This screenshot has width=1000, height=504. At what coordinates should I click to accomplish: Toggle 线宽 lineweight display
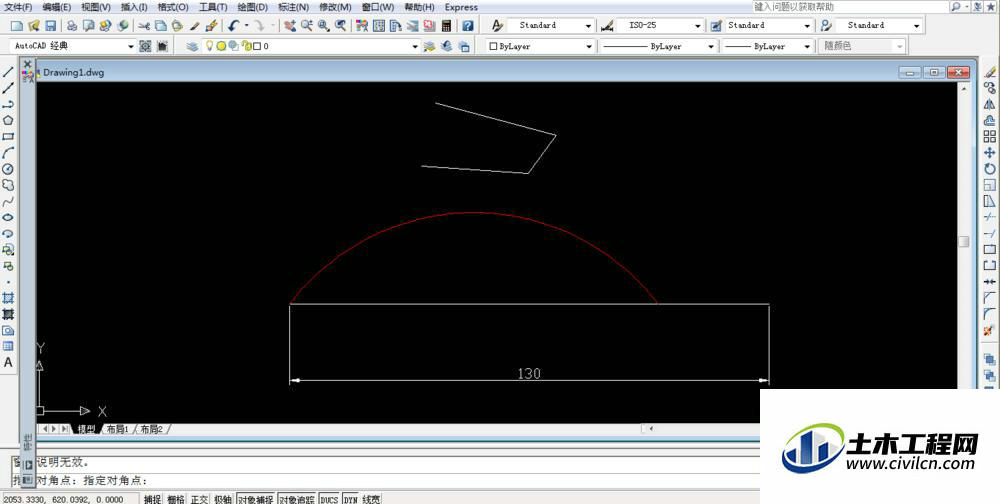371,499
